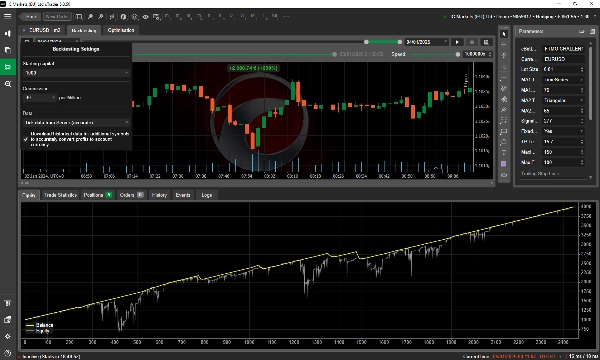The image size is (600, 360).
Task: Open the backtest end date dropdown
Action: tap(426, 42)
